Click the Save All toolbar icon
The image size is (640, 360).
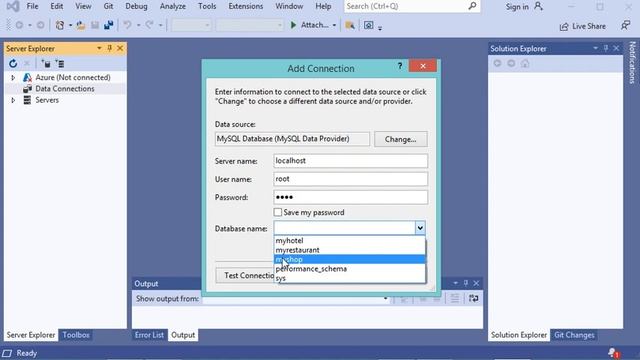click(x=108, y=25)
